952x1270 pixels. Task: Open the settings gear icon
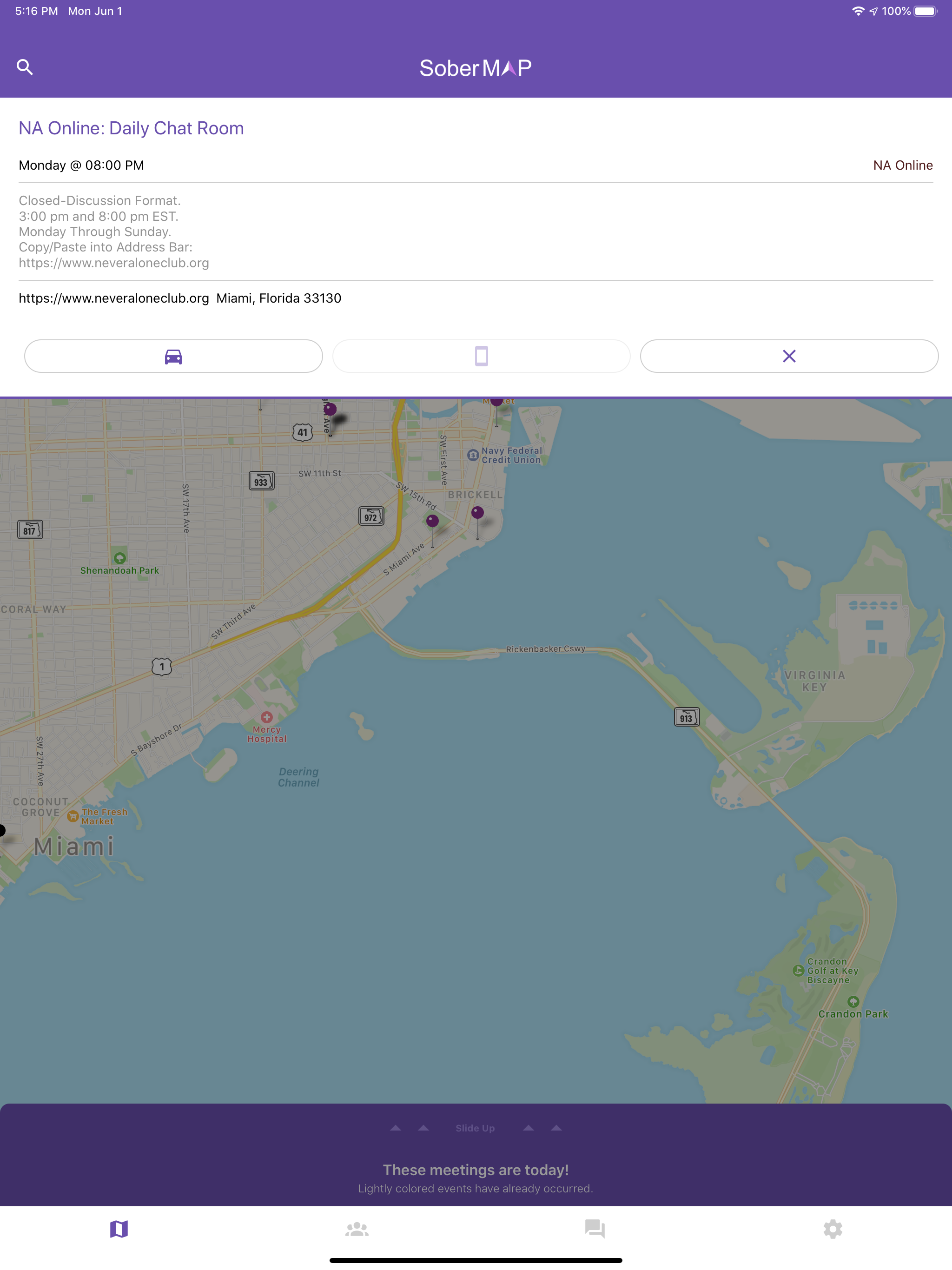(833, 1228)
